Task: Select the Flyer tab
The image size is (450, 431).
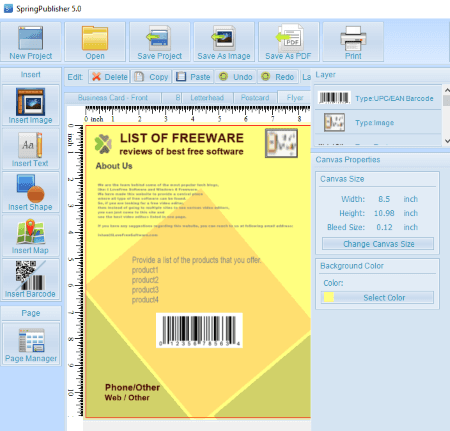Action: (x=295, y=98)
